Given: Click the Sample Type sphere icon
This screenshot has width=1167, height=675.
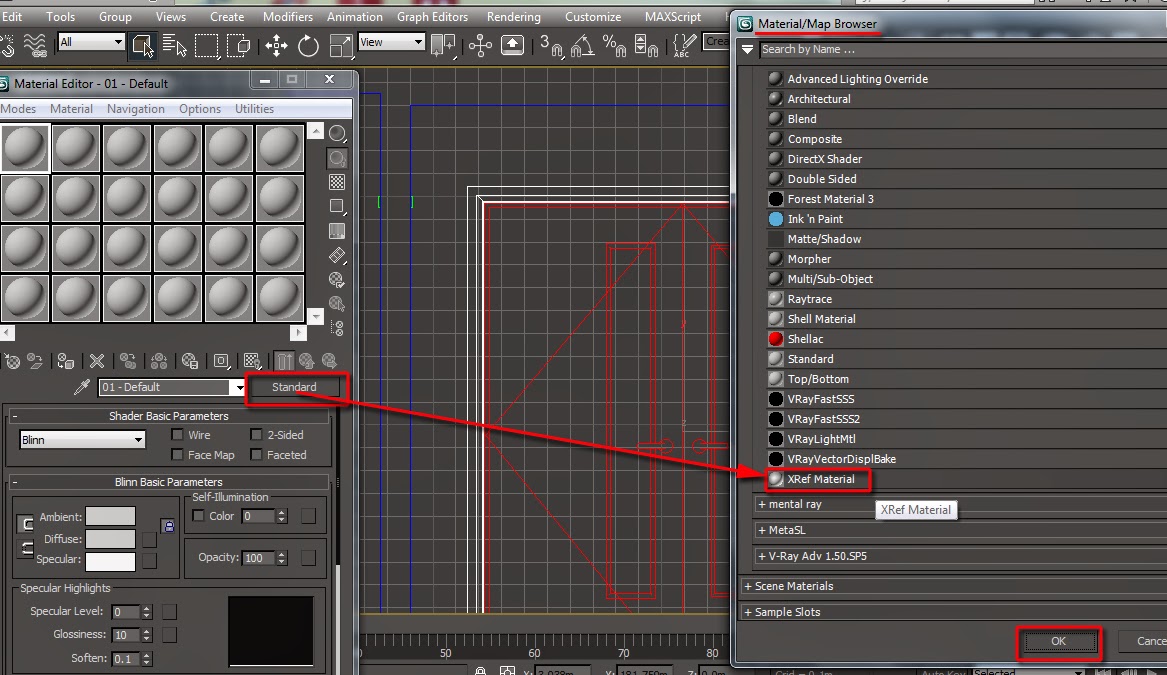Looking at the screenshot, I should 337,133.
